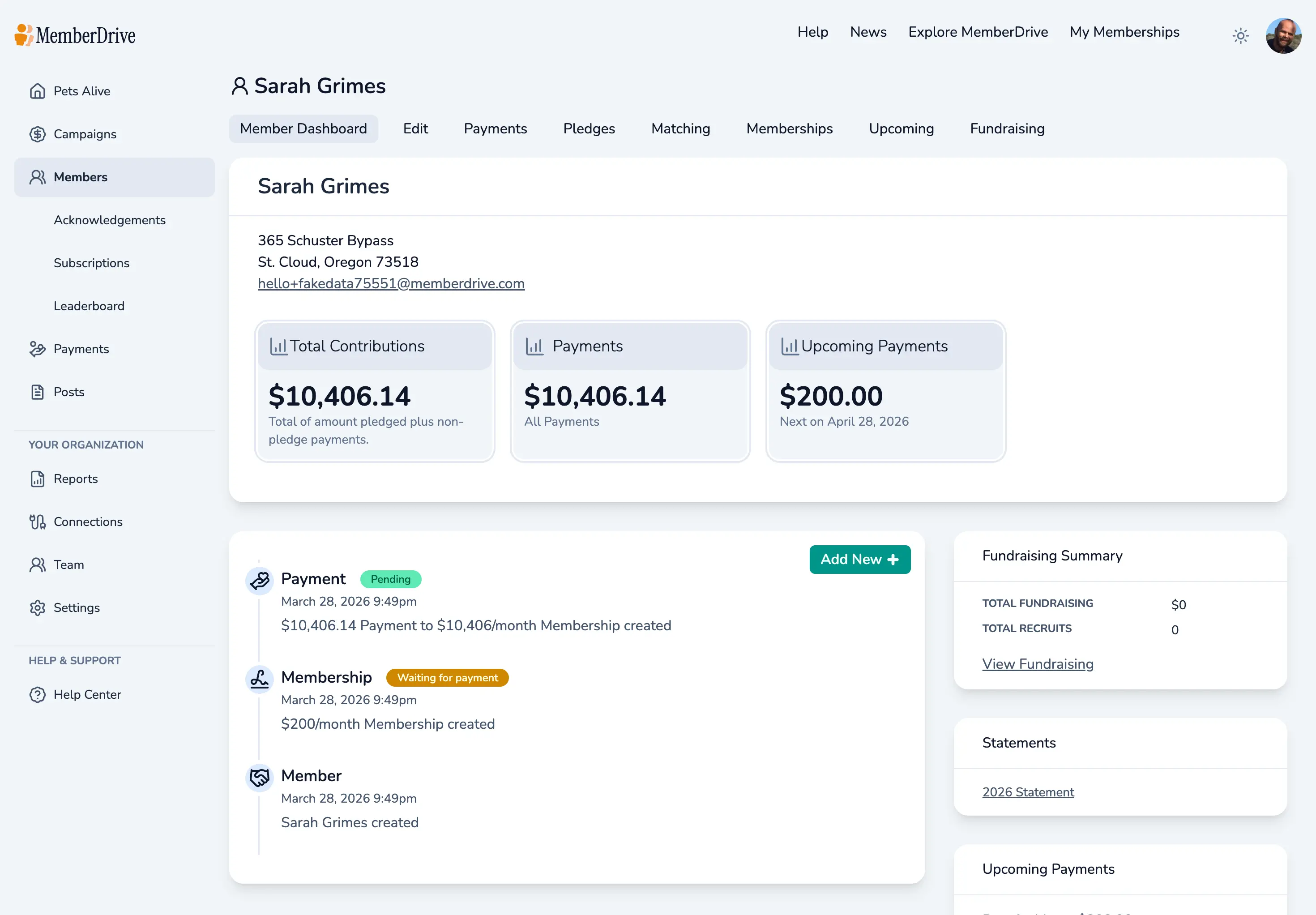
Task: Switch to the Upcoming tab
Action: click(x=901, y=128)
